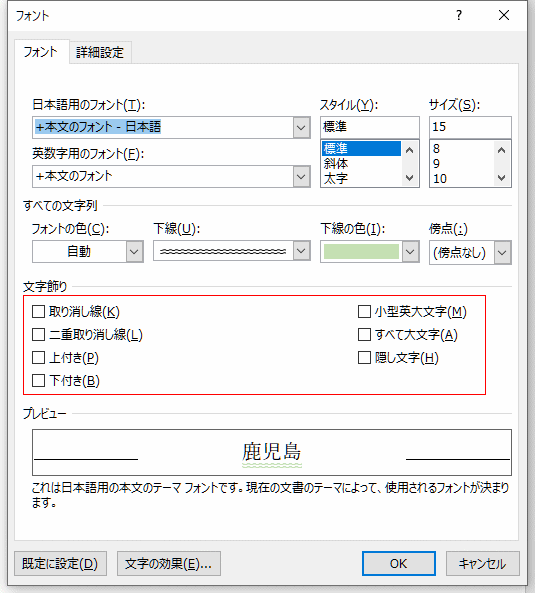Click down arrow in size list
This screenshot has width=535, height=593.
(x=502, y=178)
